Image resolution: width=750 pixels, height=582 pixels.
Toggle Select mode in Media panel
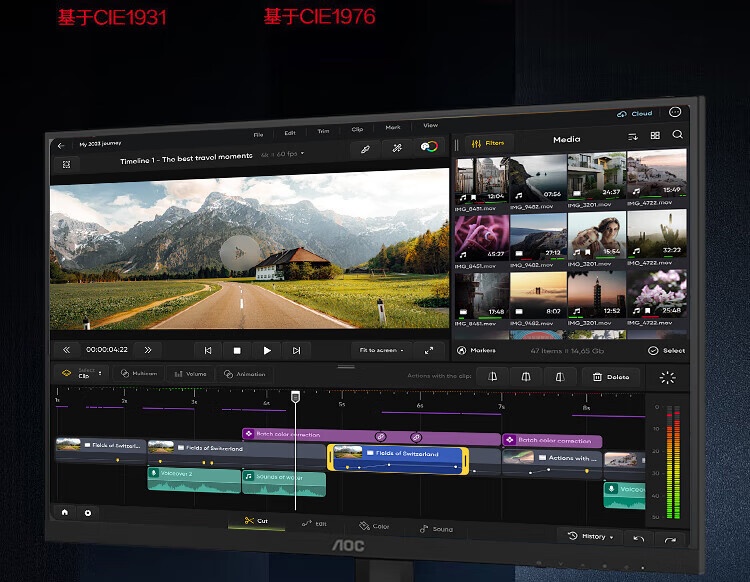(667, 351)
